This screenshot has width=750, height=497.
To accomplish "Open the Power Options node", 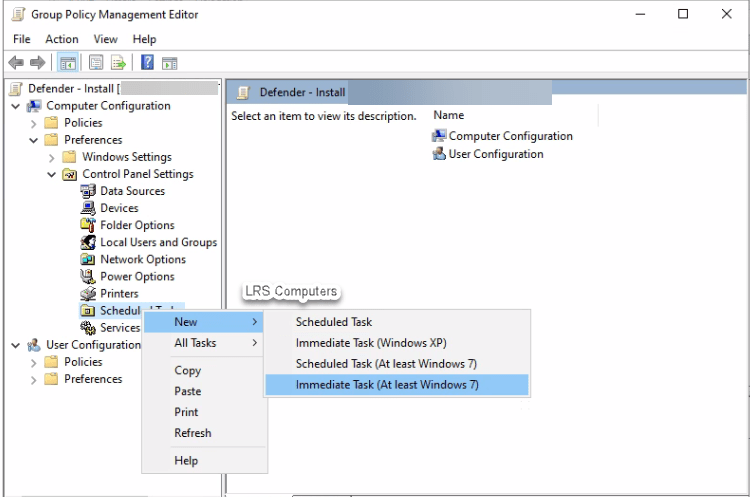I will (x=137, y=276).
